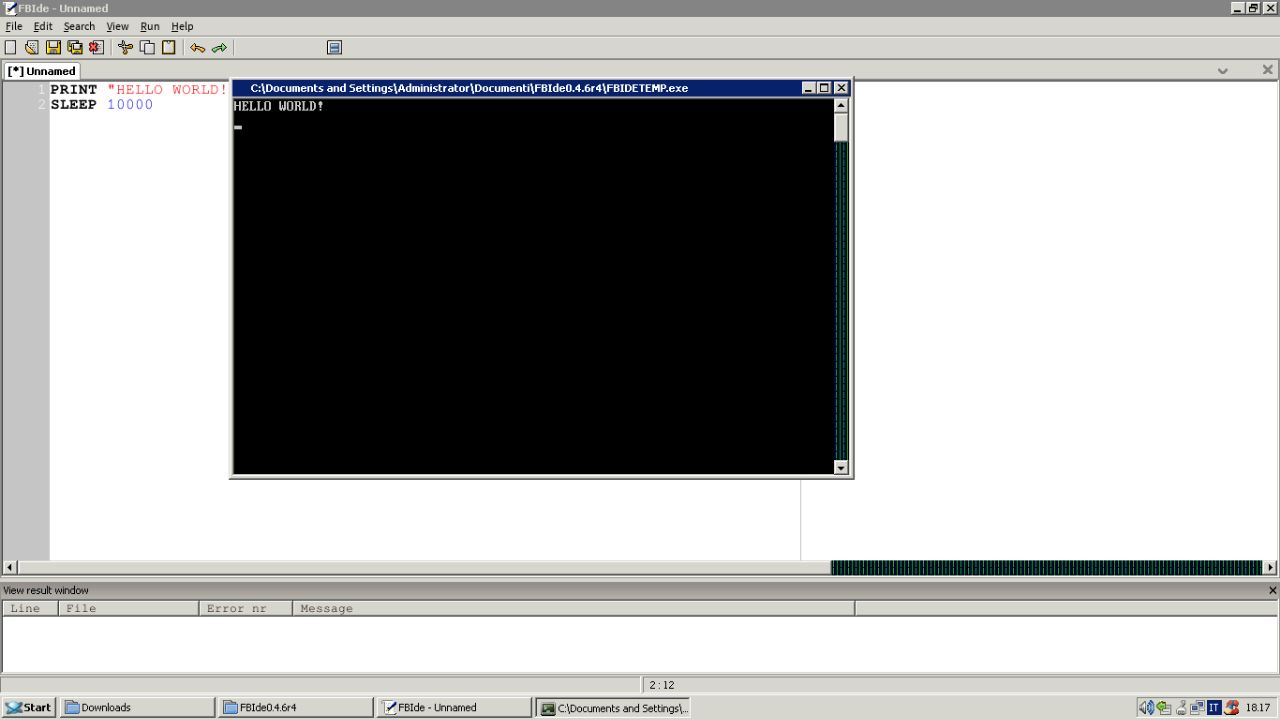Open the View menu

click(117, 26)
